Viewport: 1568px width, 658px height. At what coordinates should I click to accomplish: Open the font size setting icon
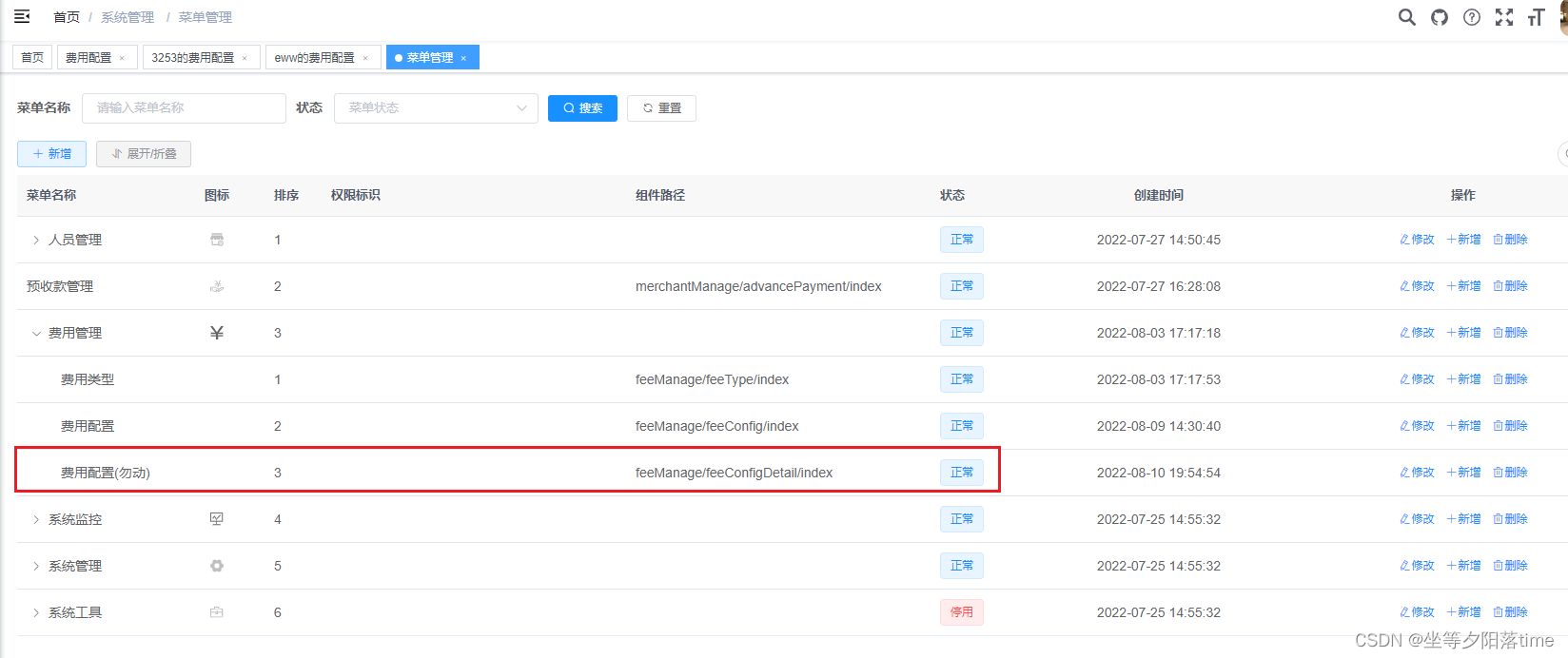pyautogui.click(x=1536, y=17)
